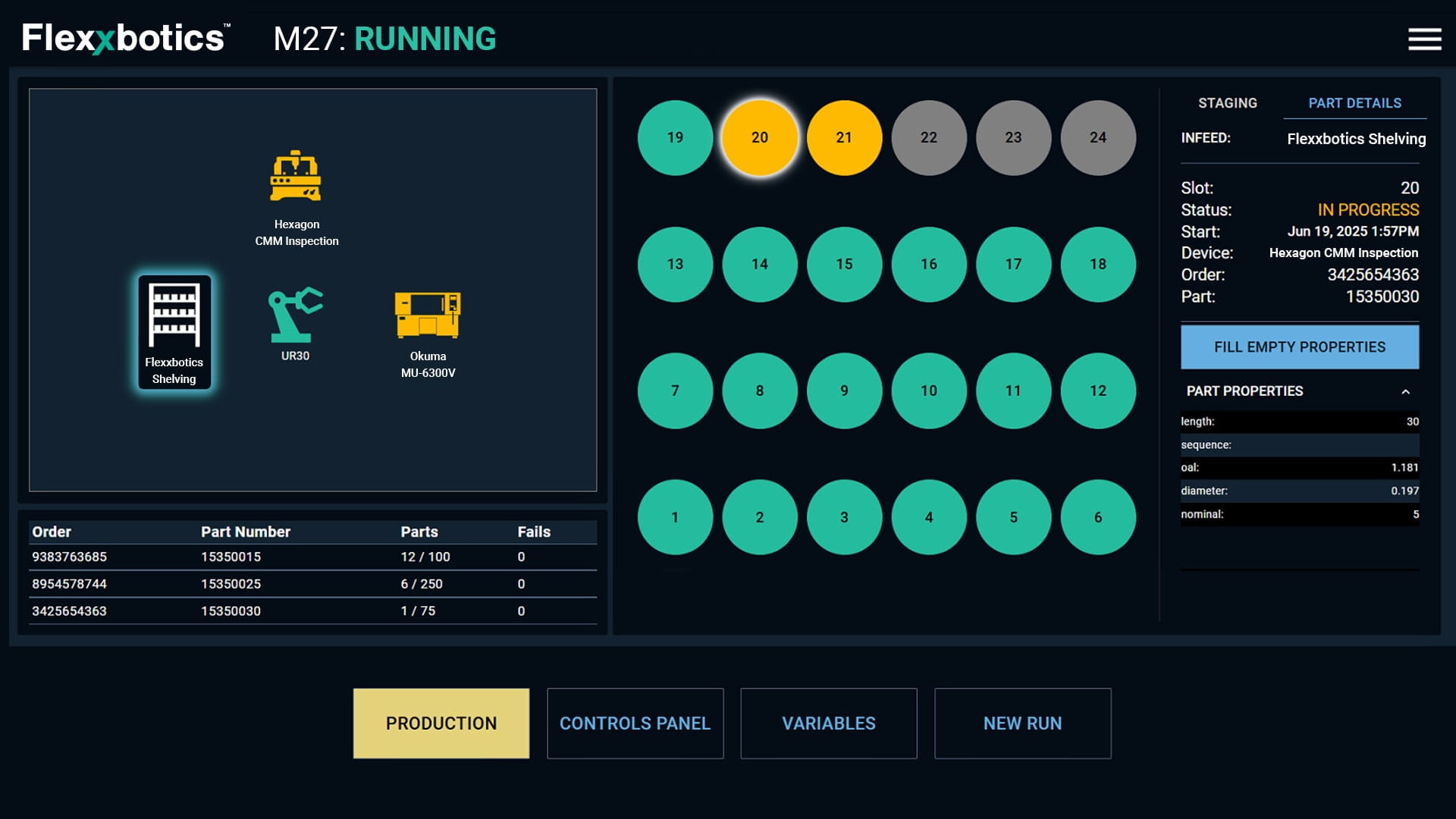Open the Controls Panel view

click(x=635, y=723)
